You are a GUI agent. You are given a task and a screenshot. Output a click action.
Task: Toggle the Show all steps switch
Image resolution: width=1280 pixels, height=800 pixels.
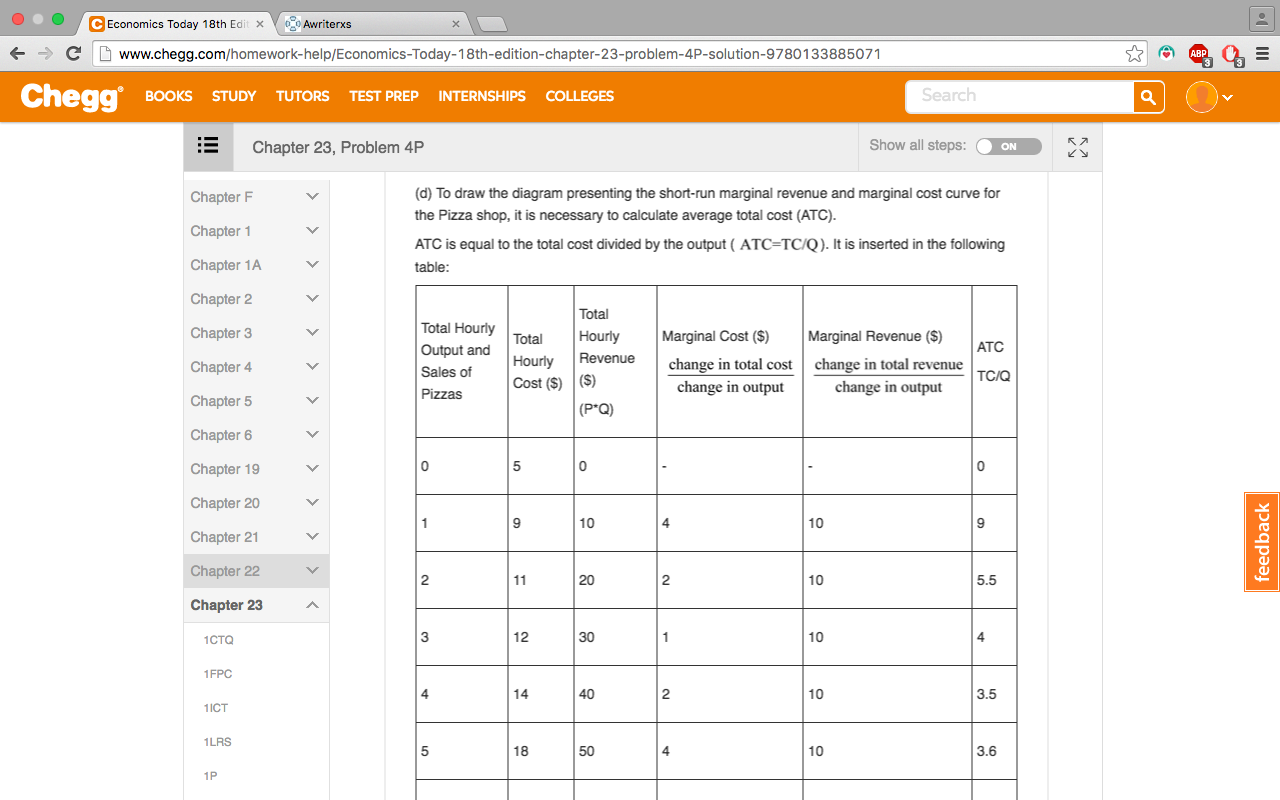pos(1008,146)
